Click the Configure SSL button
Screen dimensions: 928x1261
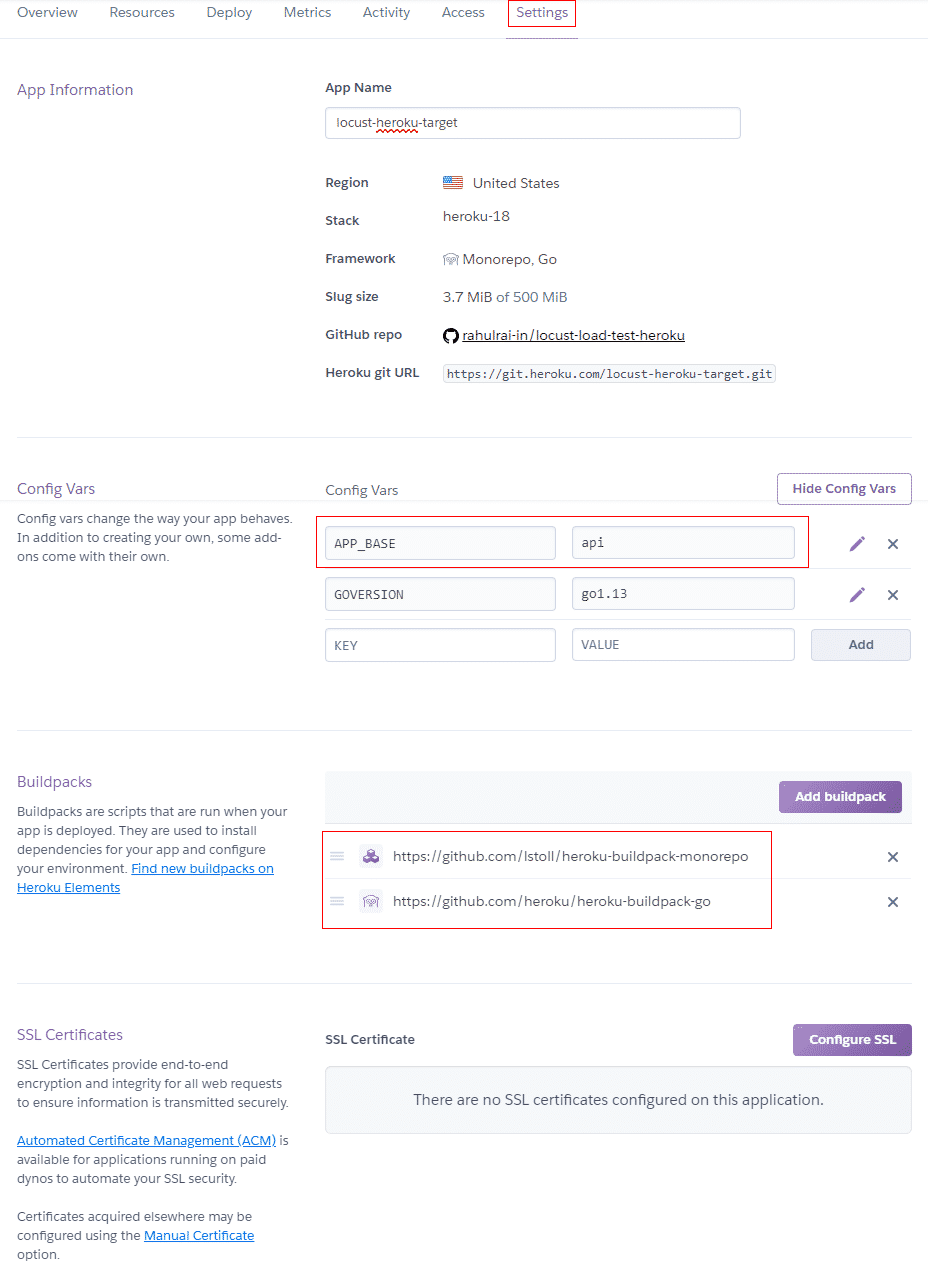point(852,1039)
